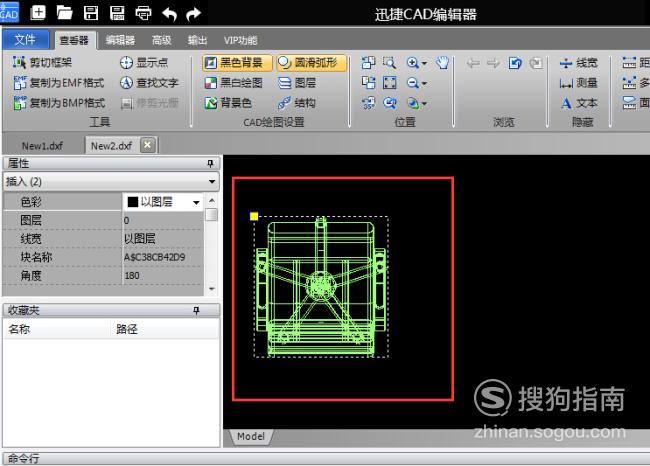Select the pan hand tool
Viewport: 650px width, 466px height.
point(442,63)
